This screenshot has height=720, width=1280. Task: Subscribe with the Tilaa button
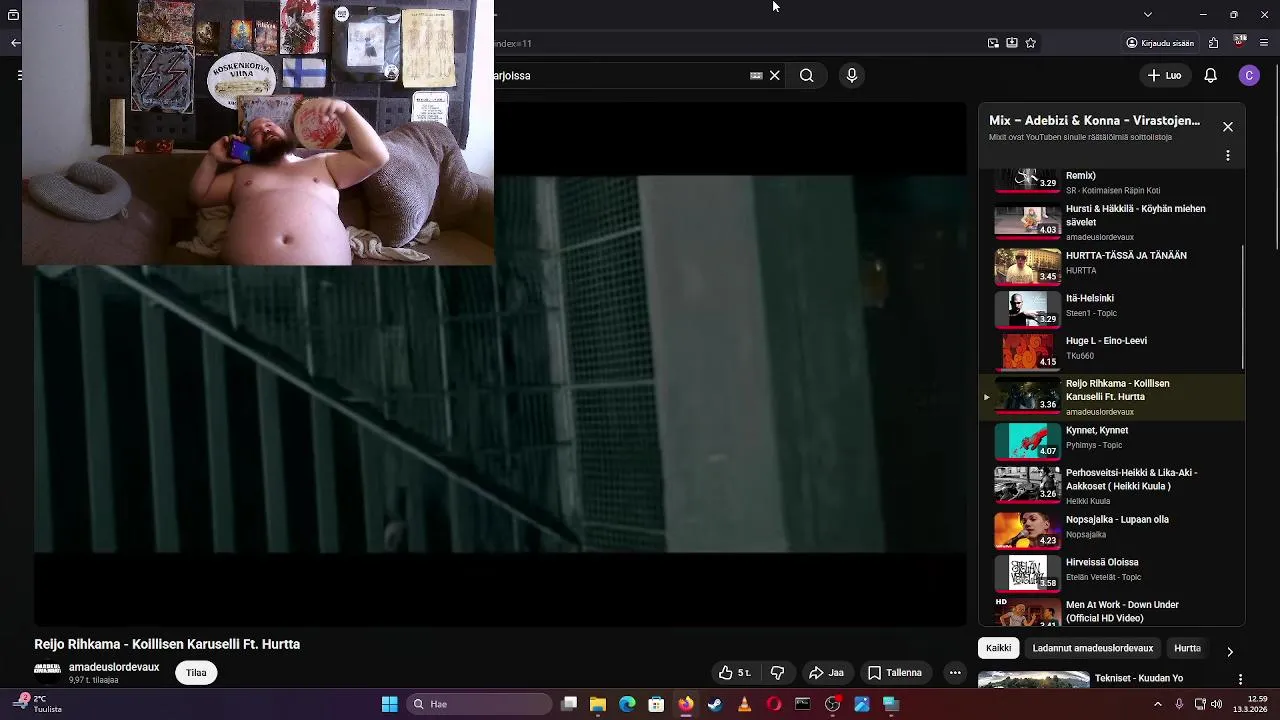click(x=196, y=673)
